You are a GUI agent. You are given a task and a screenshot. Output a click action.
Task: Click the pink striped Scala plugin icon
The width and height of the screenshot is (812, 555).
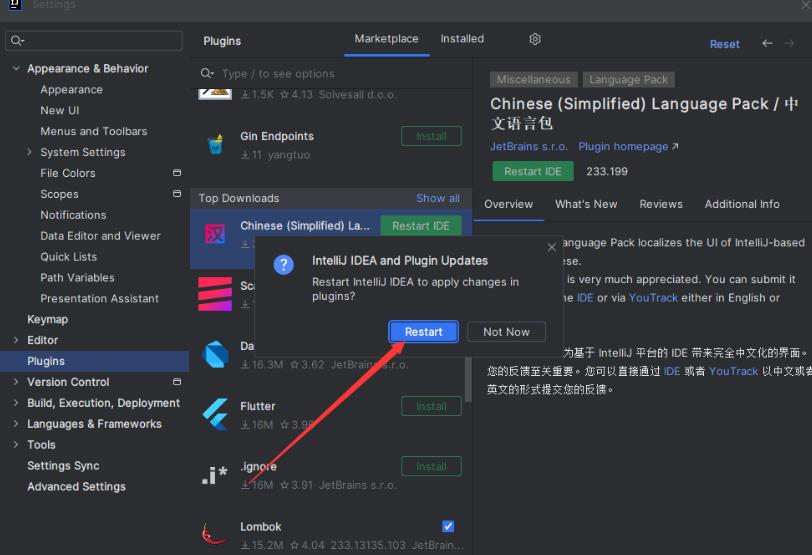215,294
